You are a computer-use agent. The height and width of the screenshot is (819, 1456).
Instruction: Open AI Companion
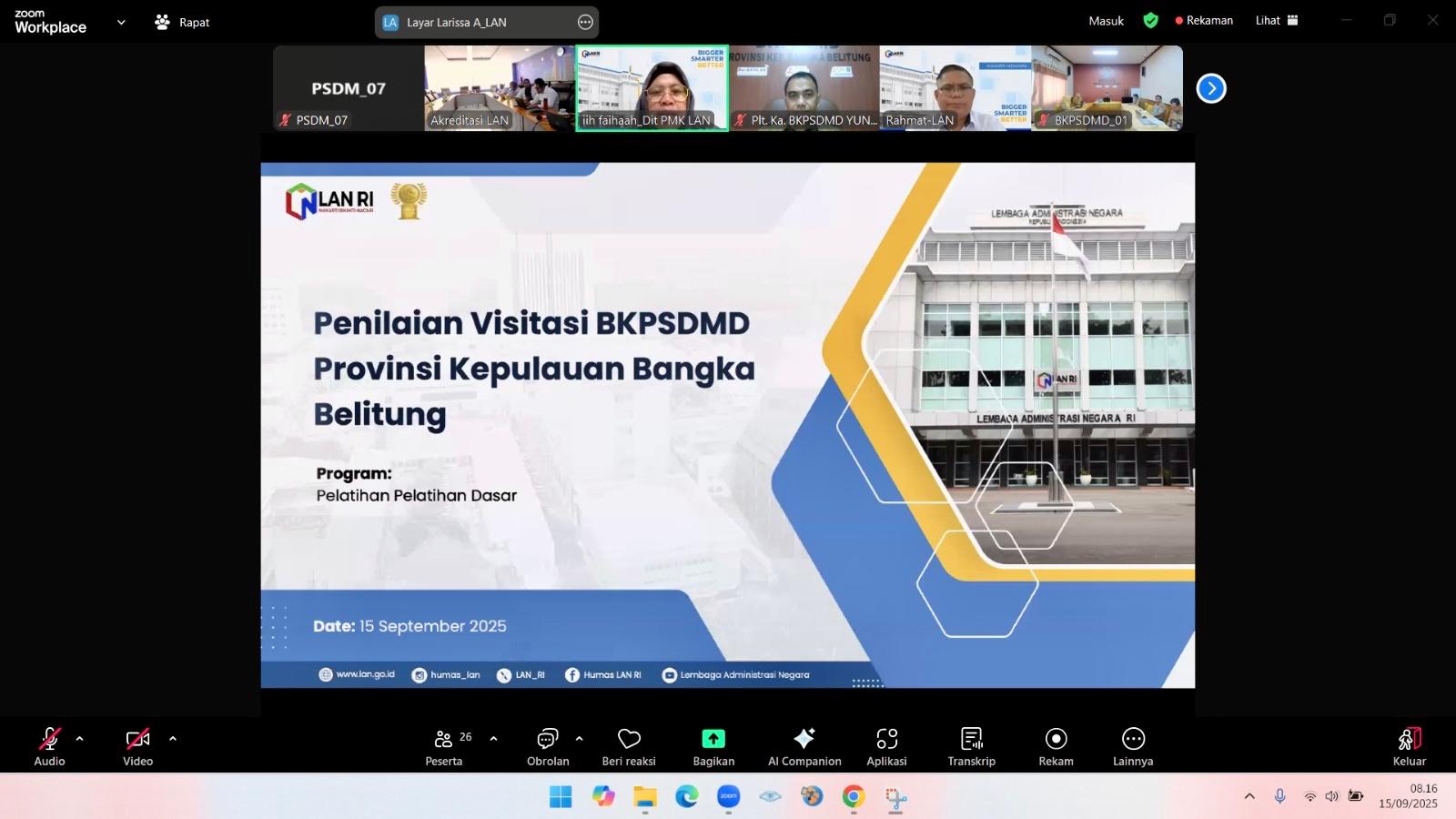click(x=804, y=746)
